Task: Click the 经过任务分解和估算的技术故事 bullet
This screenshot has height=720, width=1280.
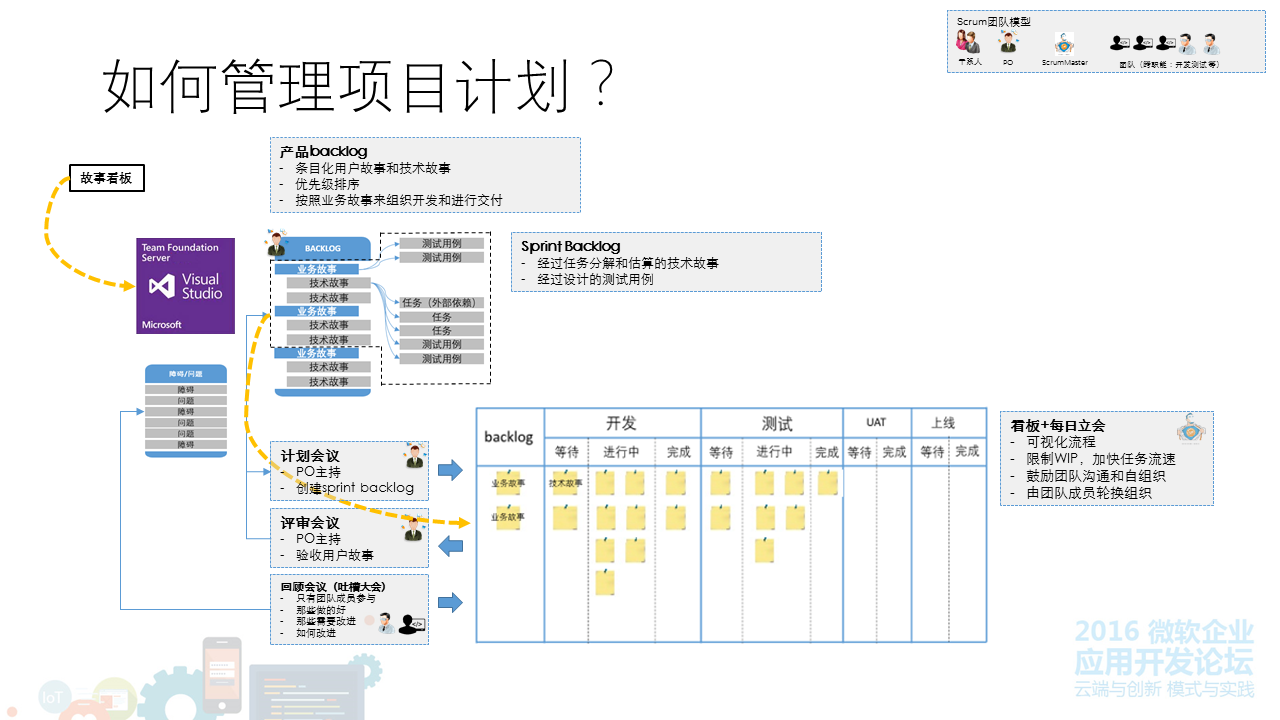Action: pyautogui.click(x=628, y=263)
